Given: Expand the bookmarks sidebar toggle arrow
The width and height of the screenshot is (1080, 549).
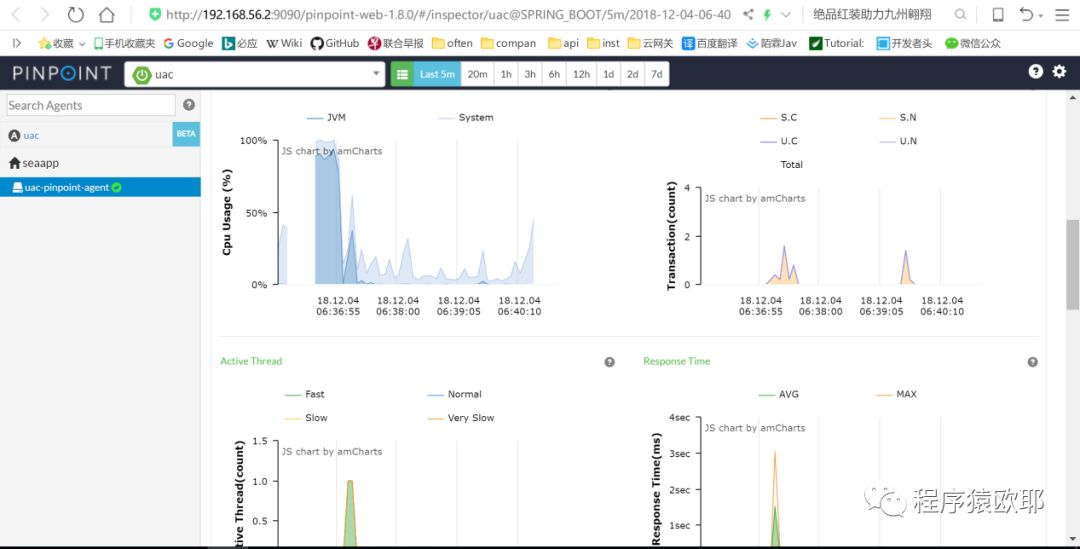Looking at the screenshot, I should [17, 43].
